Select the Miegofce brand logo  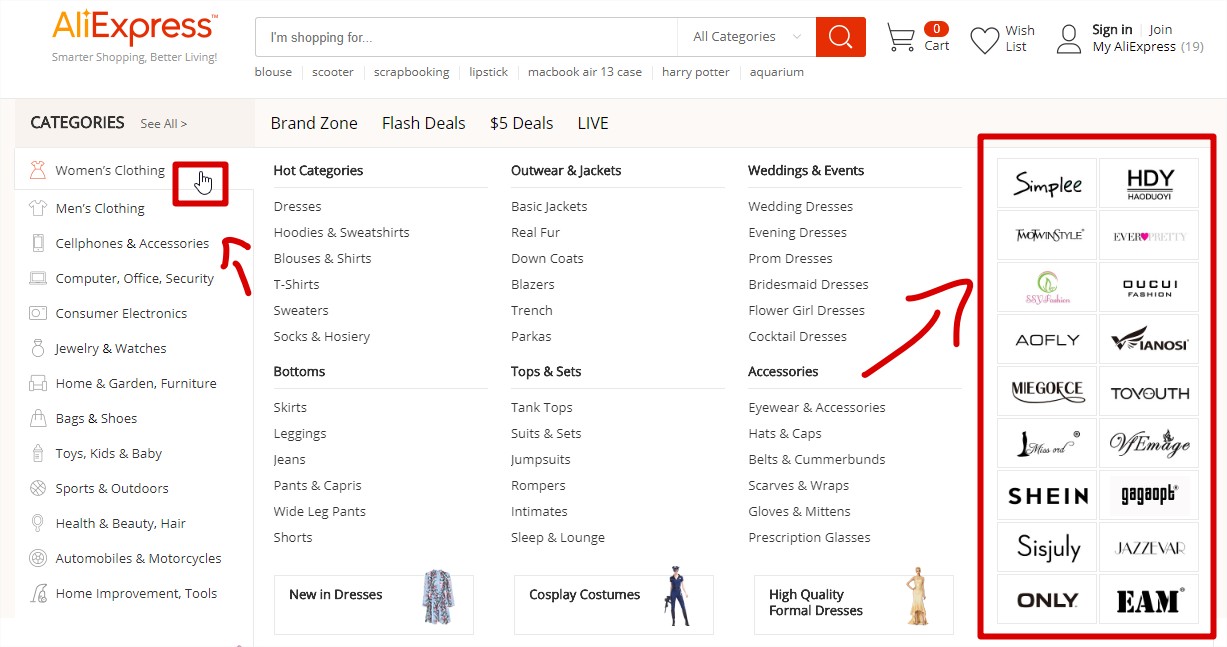coord(1047,391)
